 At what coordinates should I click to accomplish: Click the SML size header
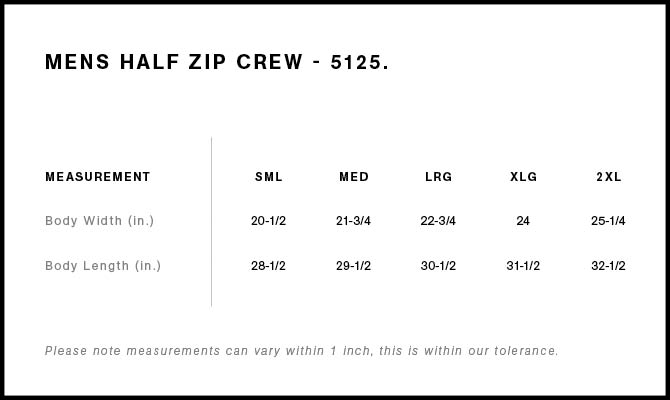[269, 177]
